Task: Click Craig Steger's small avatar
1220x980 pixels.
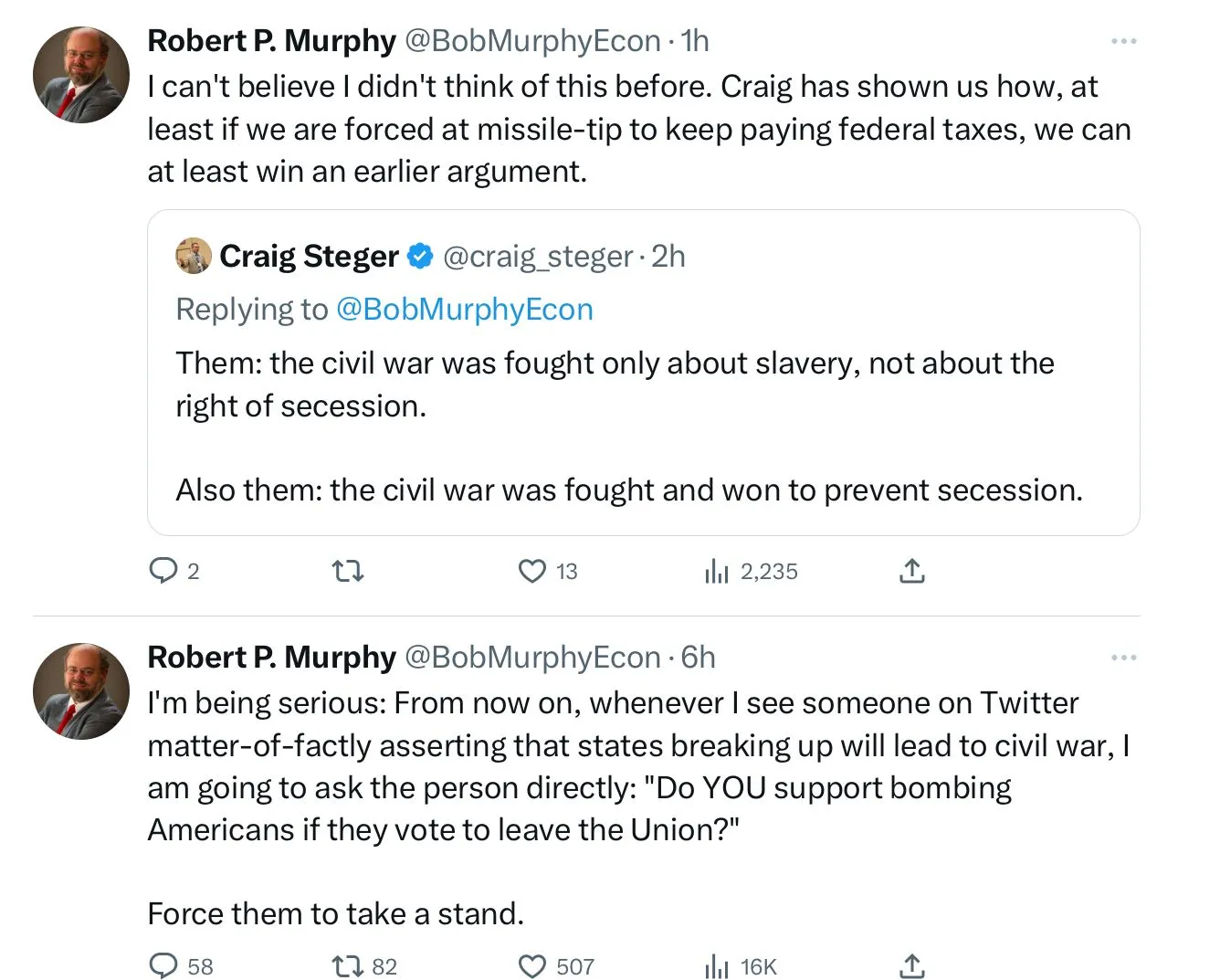Action: (193, 256)
